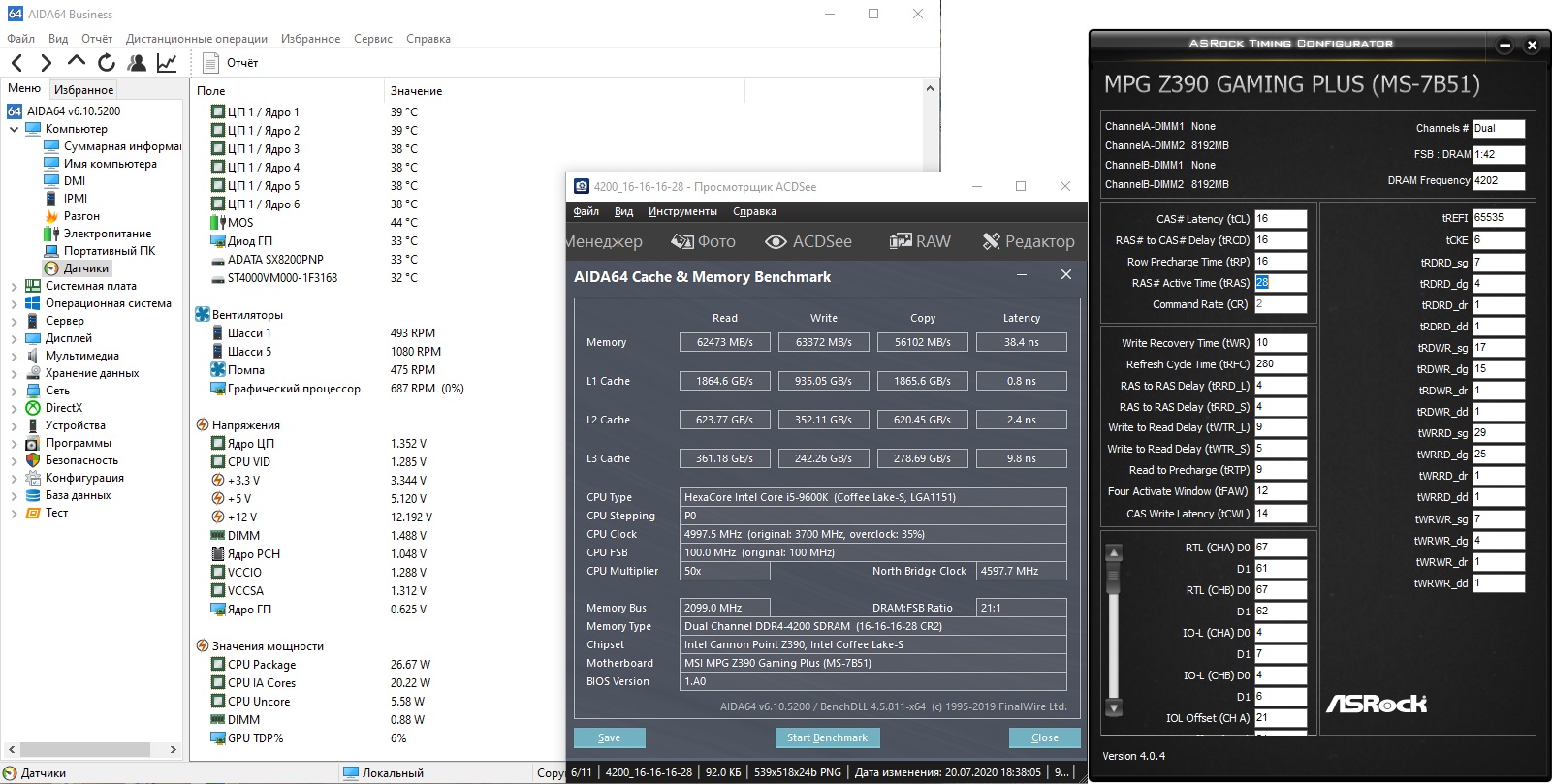This screenshot has width=1552, height=784.
Task: Open Инструменты menu in ACDSee viewer
Action: [682, 211]
